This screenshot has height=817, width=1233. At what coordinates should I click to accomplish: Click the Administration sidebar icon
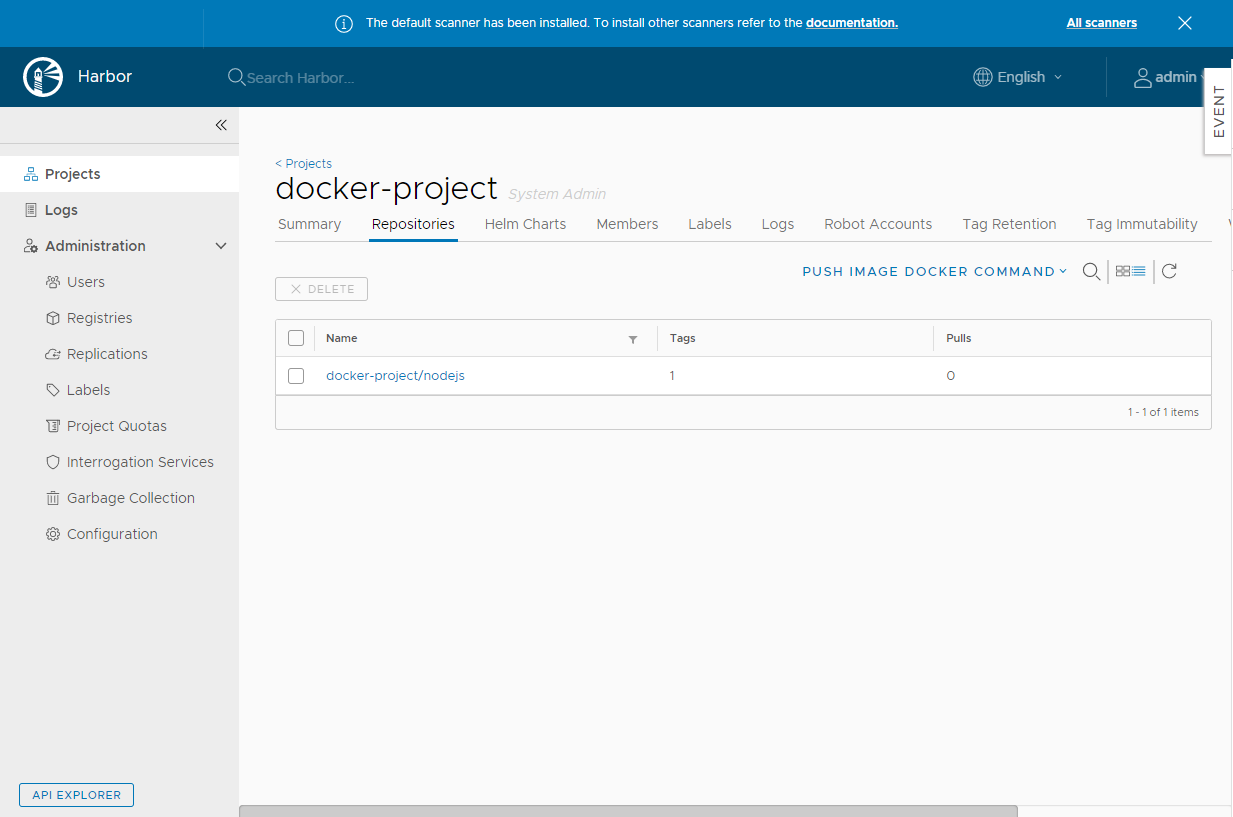(31, 246)
